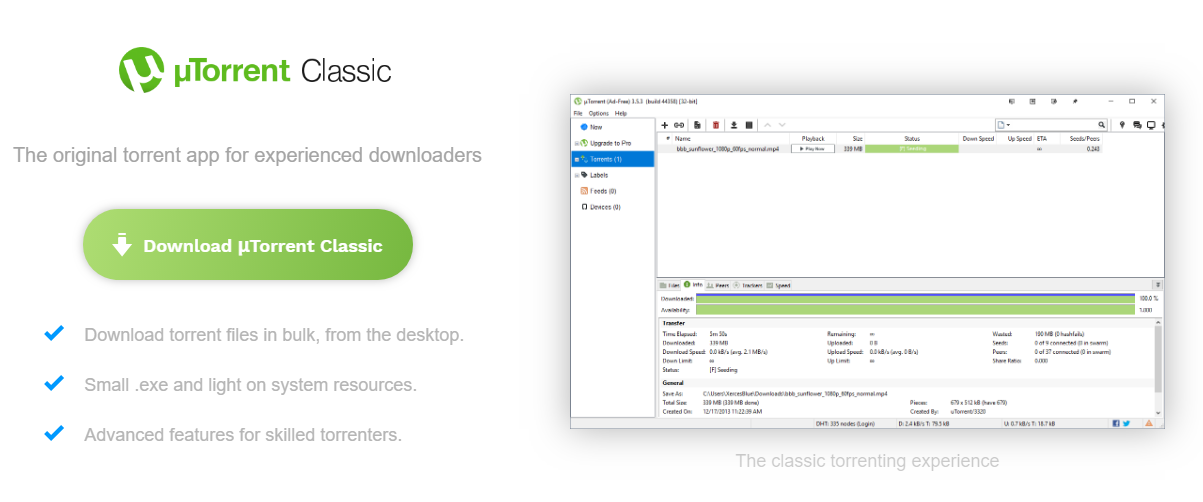
Task: Sort by the Down Speed column header
Action: (x=978, y=138)
